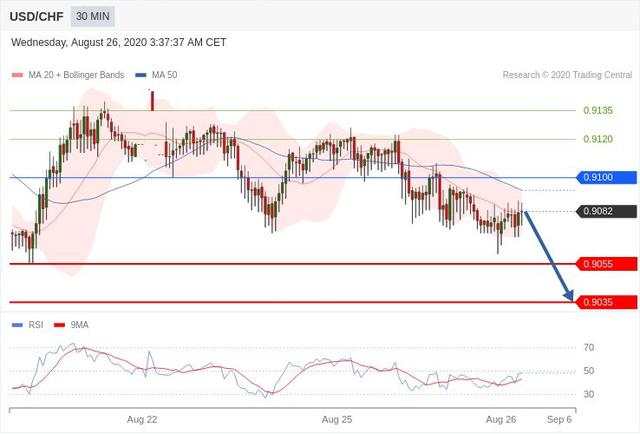Click the tall red candle above the 0.9135 line
This screenshot has height=434, width=640.
(x=152, y=100)
